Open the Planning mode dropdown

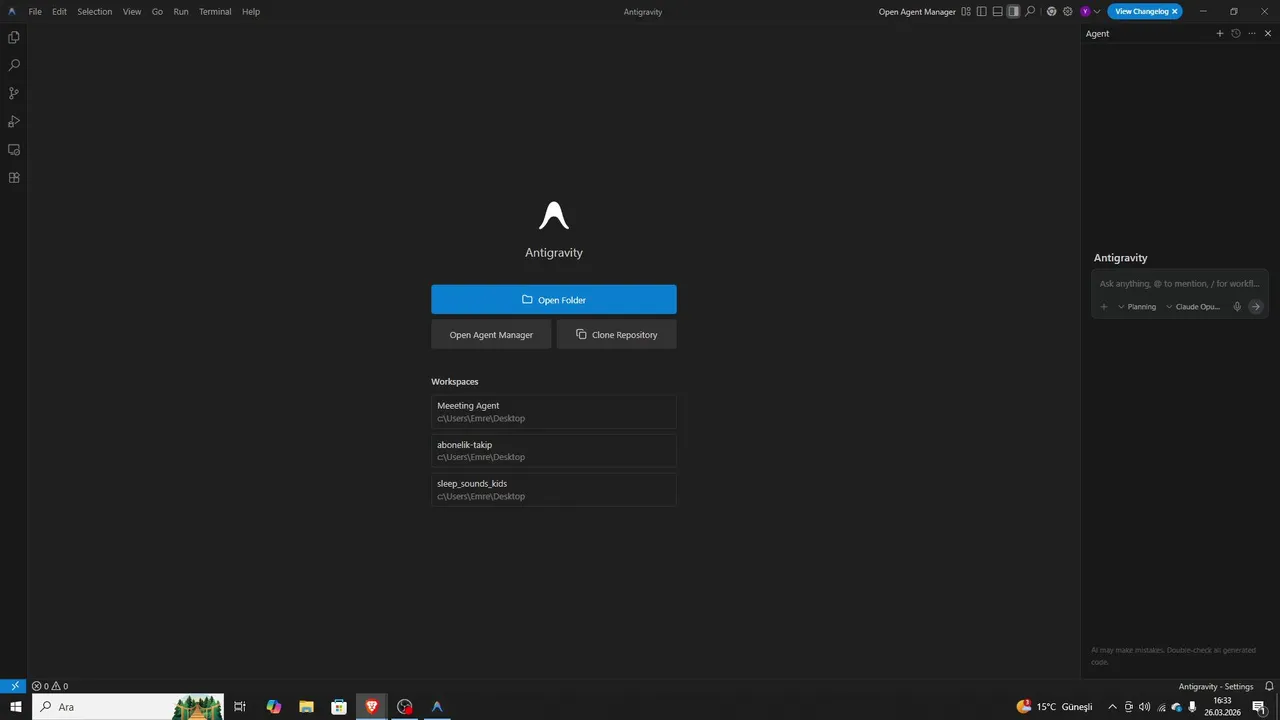(1137, 307)
